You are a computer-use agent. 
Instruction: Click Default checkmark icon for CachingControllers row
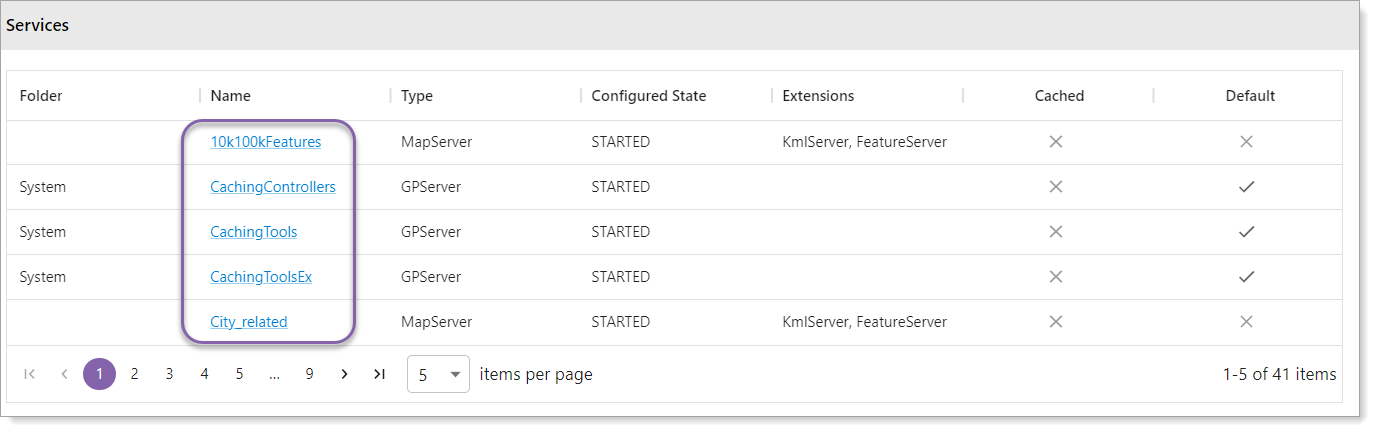pos(1246,187)
